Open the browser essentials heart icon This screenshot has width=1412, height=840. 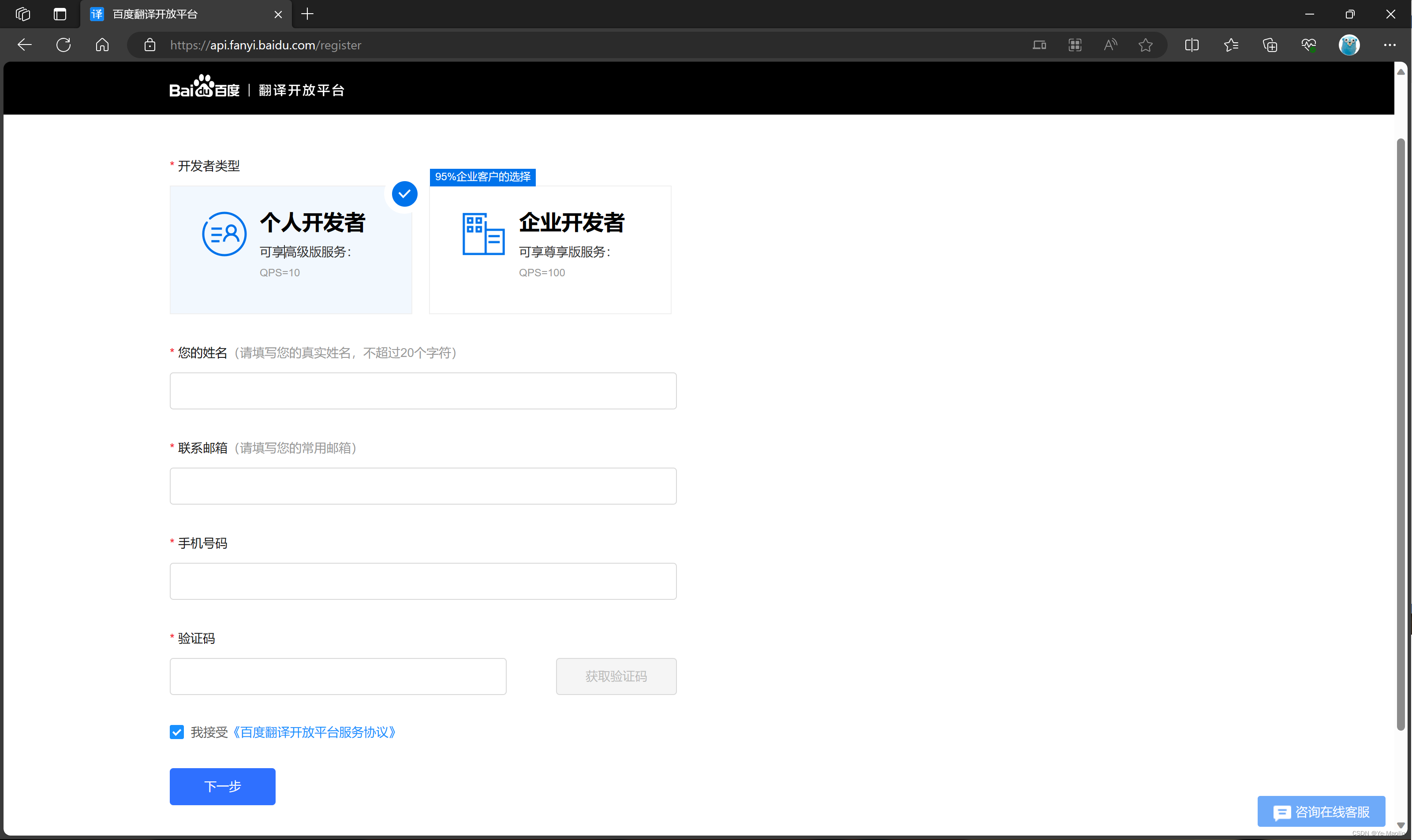[x=1308, y=45]
